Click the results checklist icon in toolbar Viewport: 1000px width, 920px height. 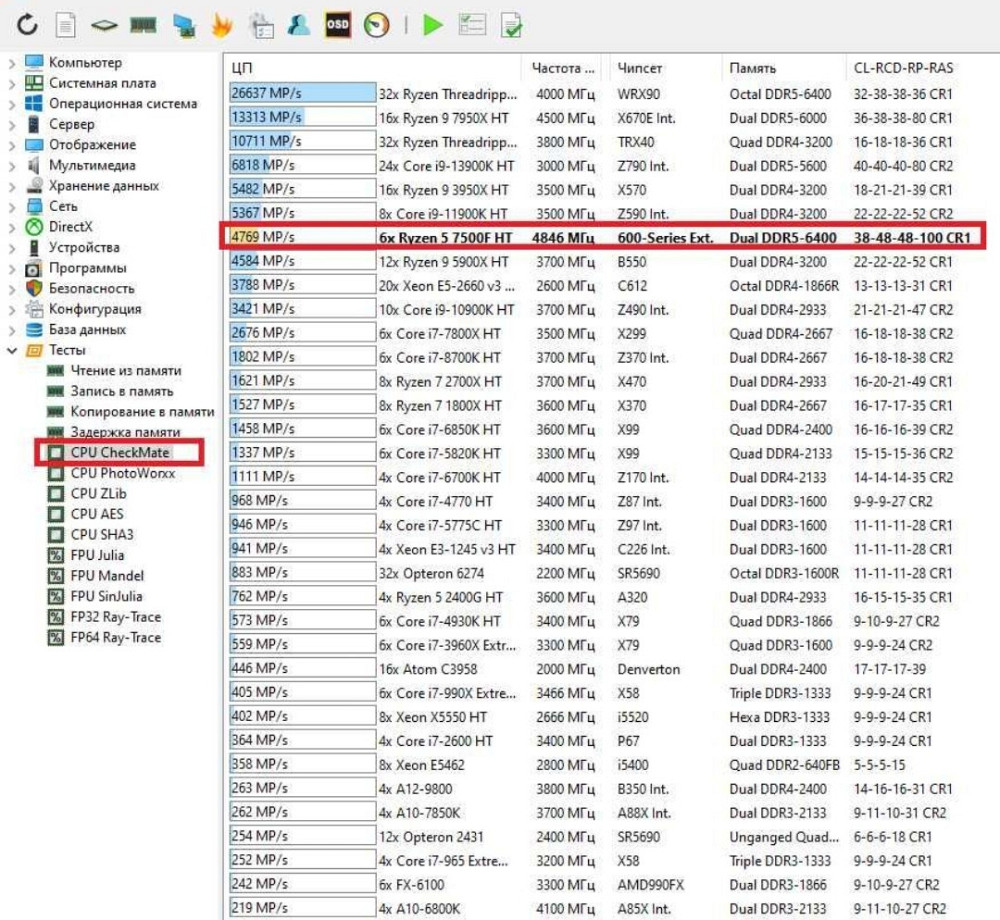pos(471,25)
